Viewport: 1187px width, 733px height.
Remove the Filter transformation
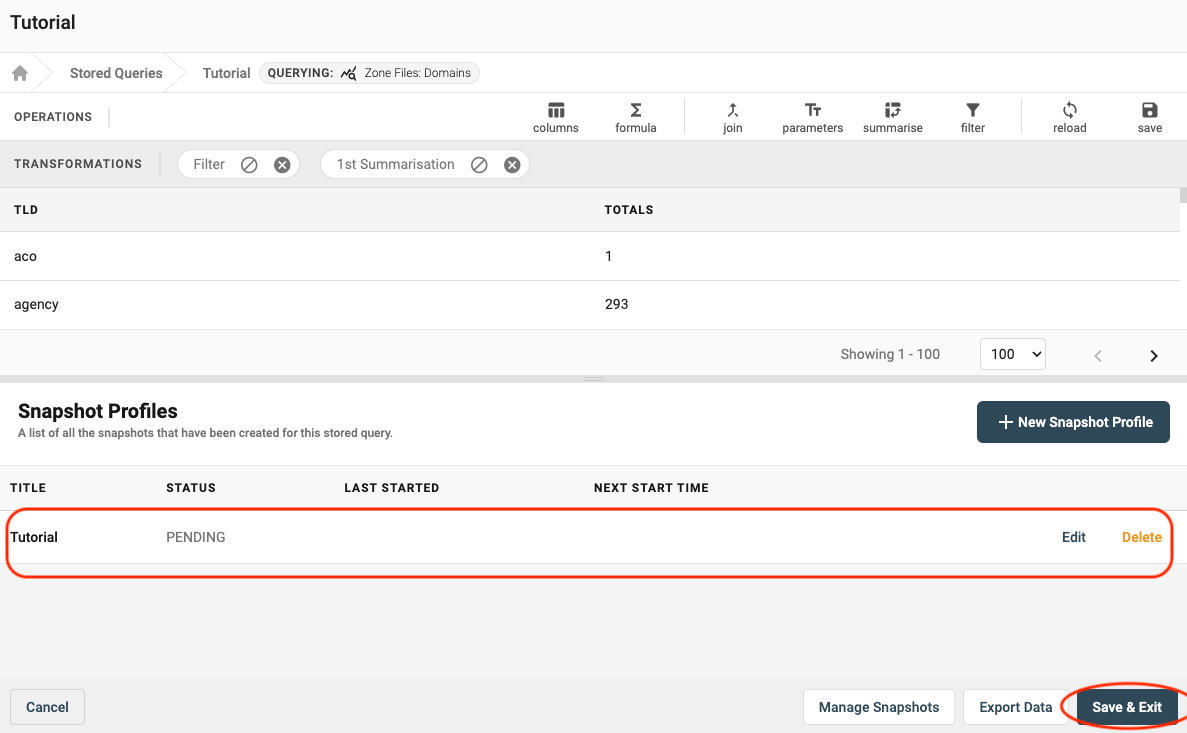282,165
